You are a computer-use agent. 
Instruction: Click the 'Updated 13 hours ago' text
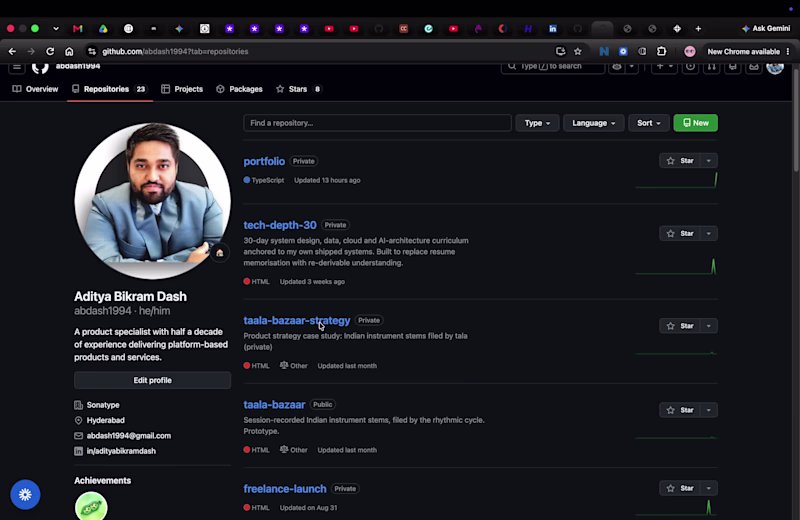tap(327, 180)
